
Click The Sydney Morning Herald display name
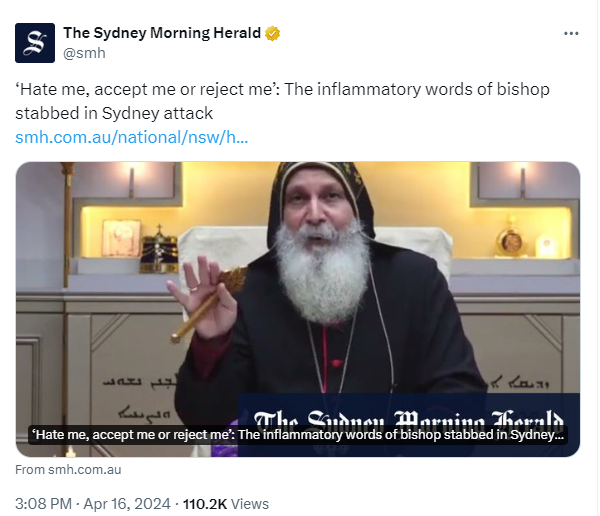[162, 33]
